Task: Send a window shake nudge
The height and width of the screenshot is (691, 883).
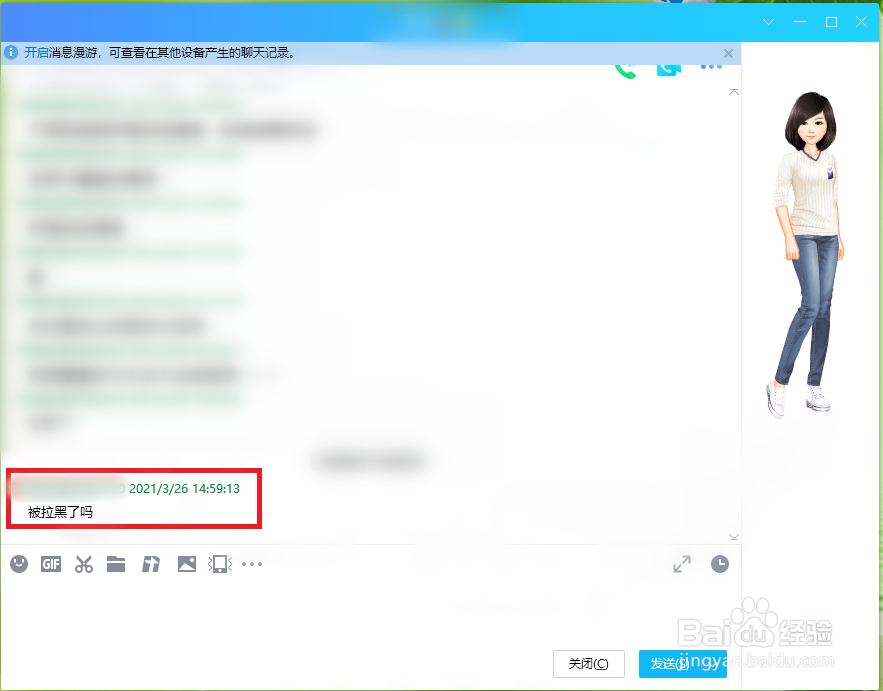Action: 219,563
